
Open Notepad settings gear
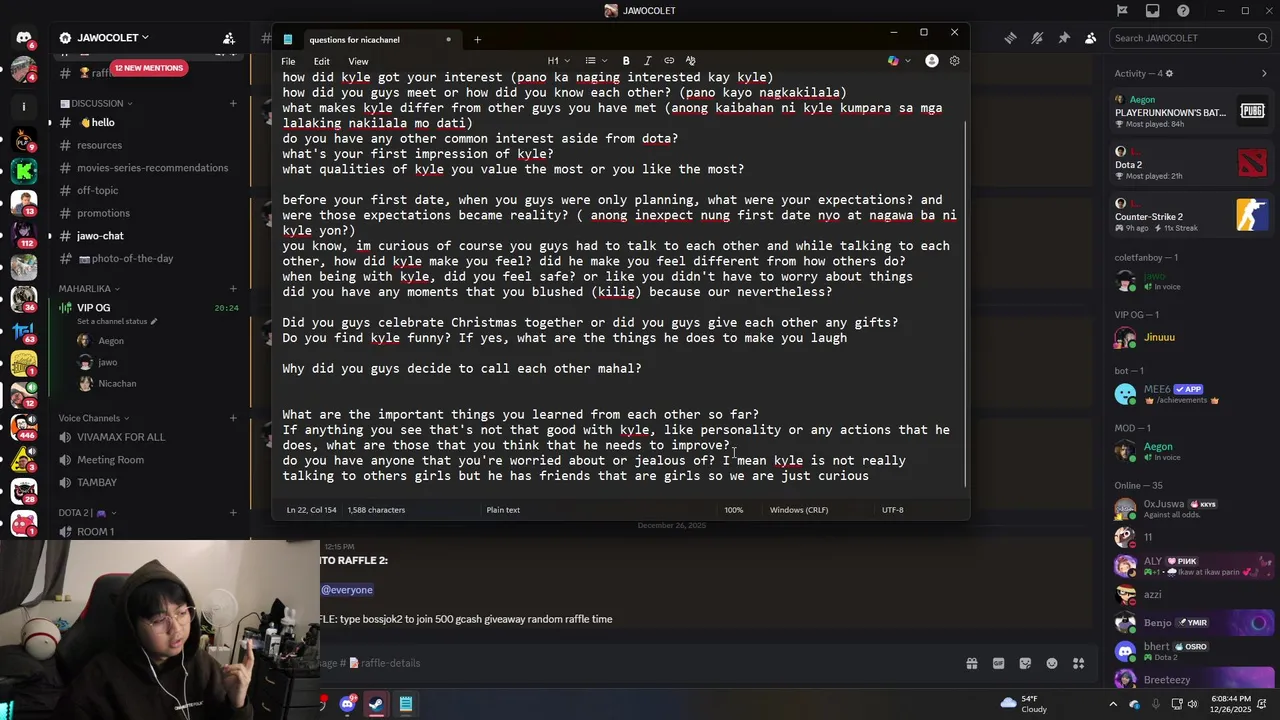(954, 61)
